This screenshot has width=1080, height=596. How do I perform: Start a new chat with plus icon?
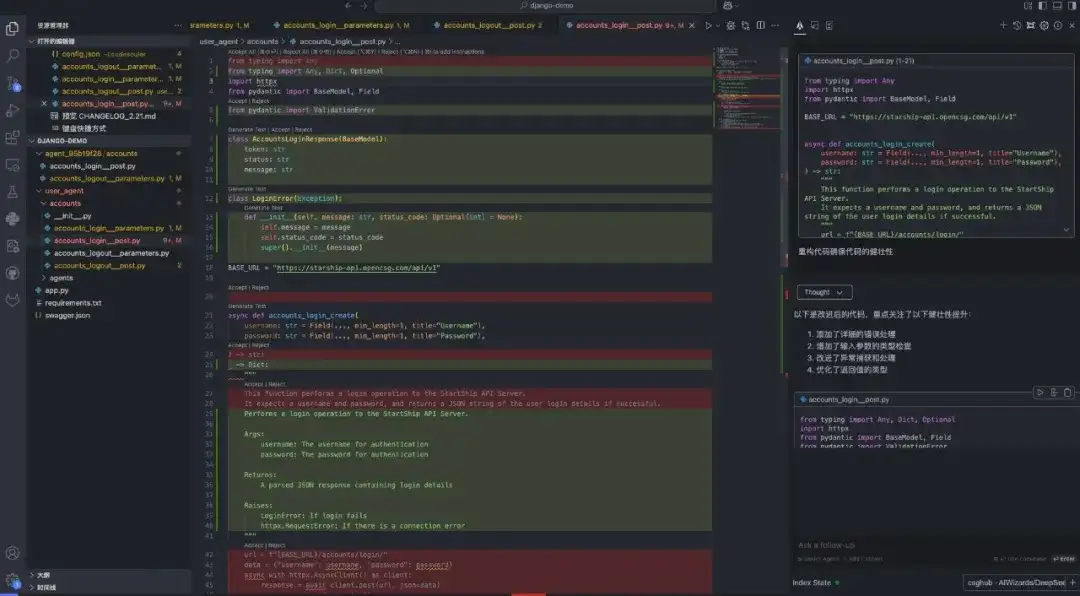click(1003, 25)
